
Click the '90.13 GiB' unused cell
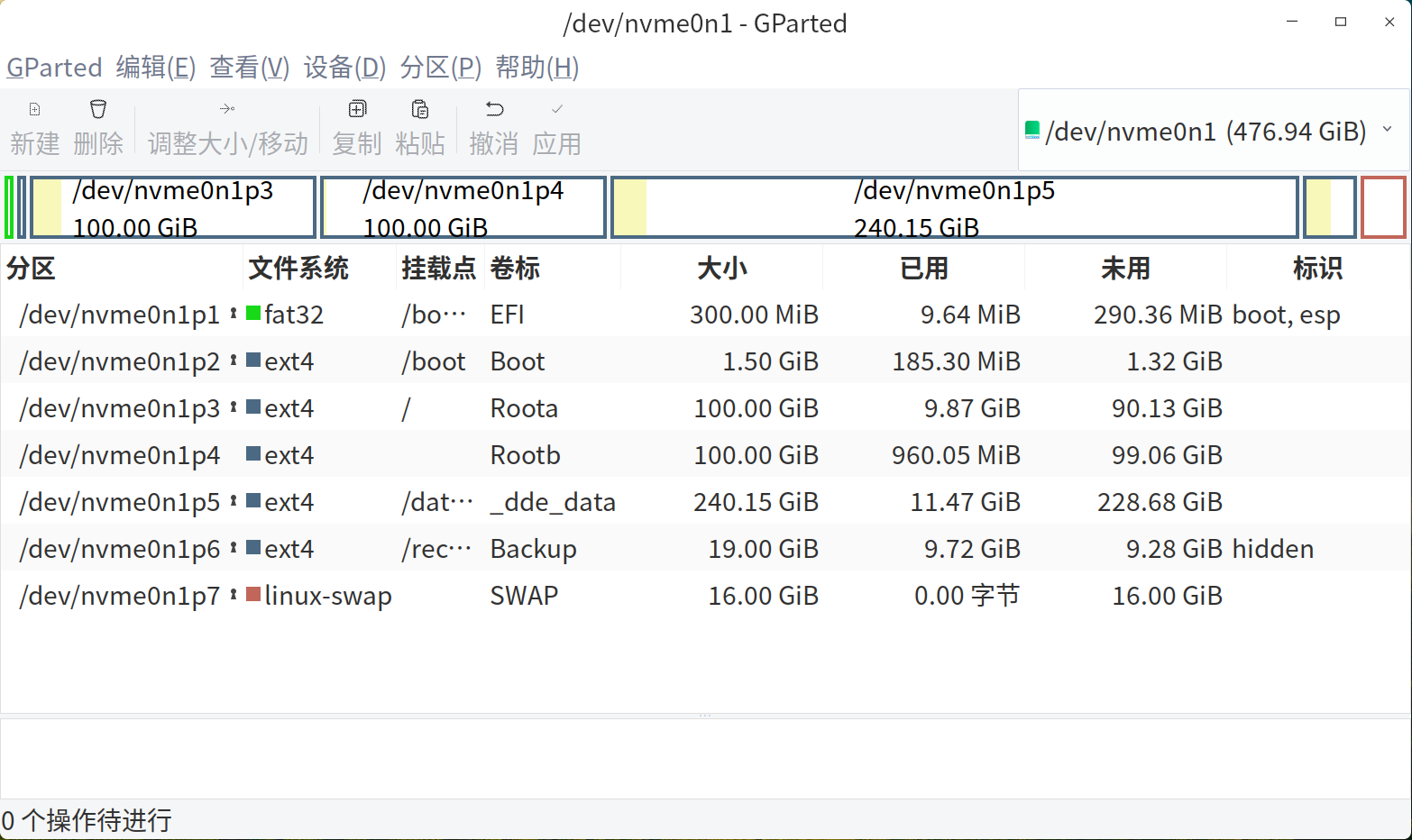(x=1167, y=408)
